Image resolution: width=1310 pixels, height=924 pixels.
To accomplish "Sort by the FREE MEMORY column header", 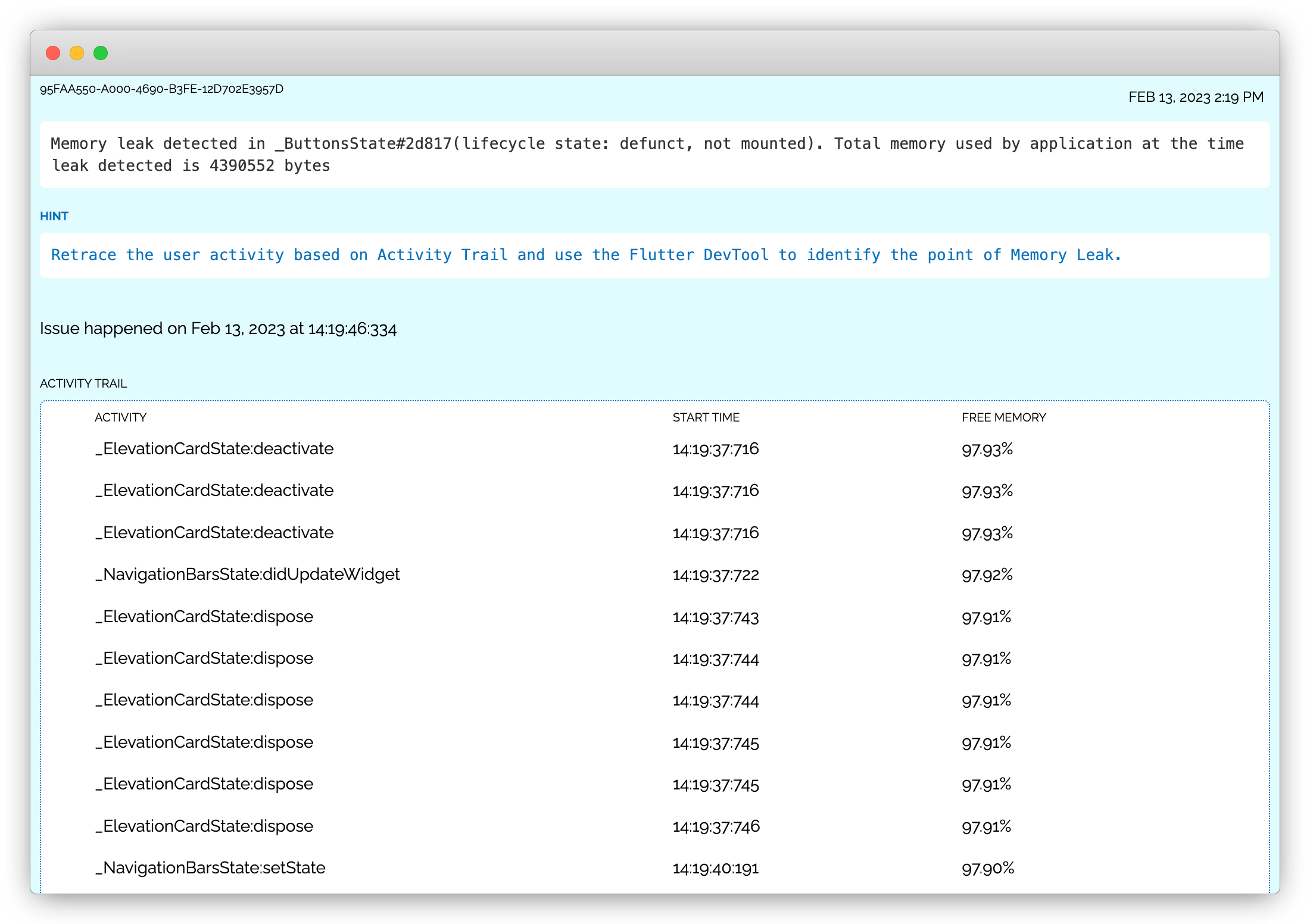I will click(1004, 417).
